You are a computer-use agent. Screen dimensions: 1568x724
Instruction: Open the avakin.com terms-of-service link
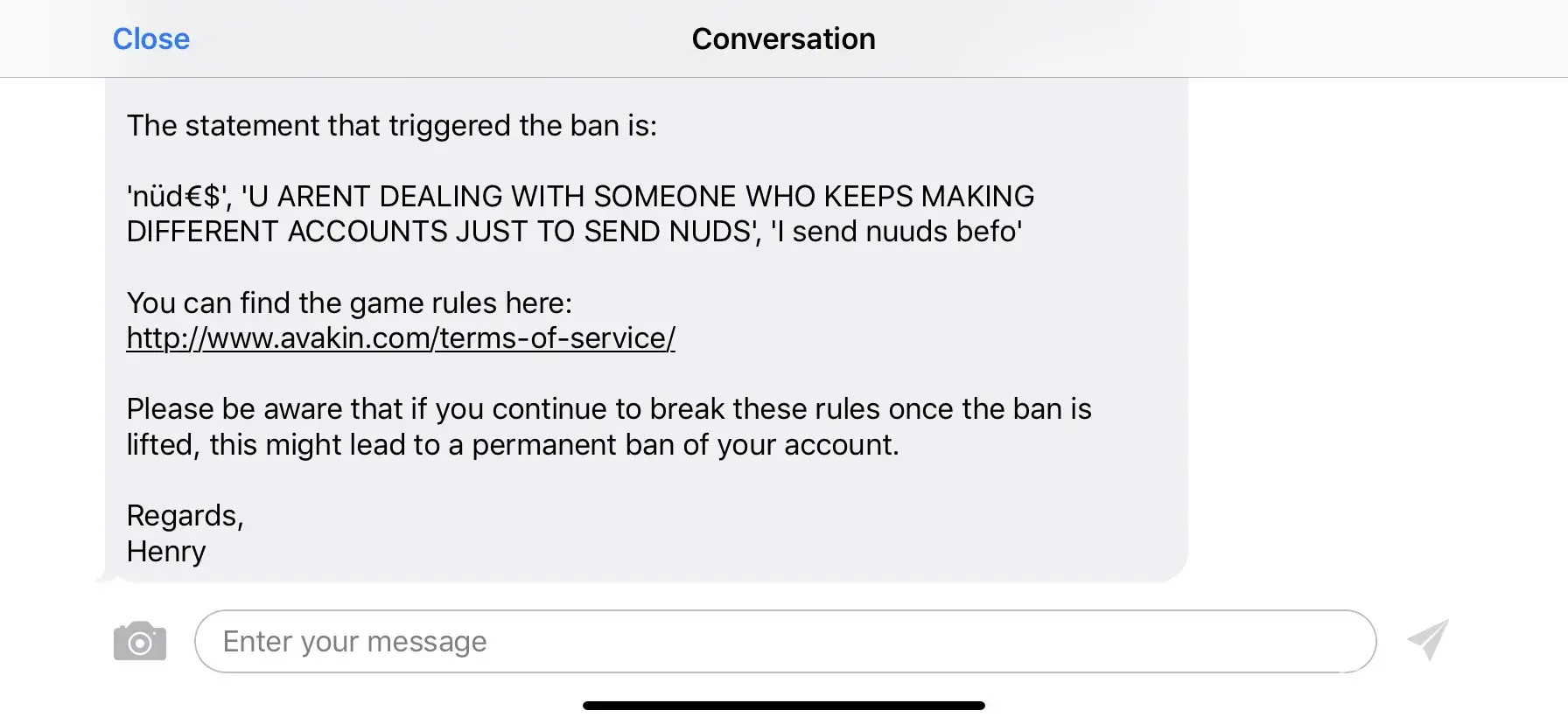point(401,338)
